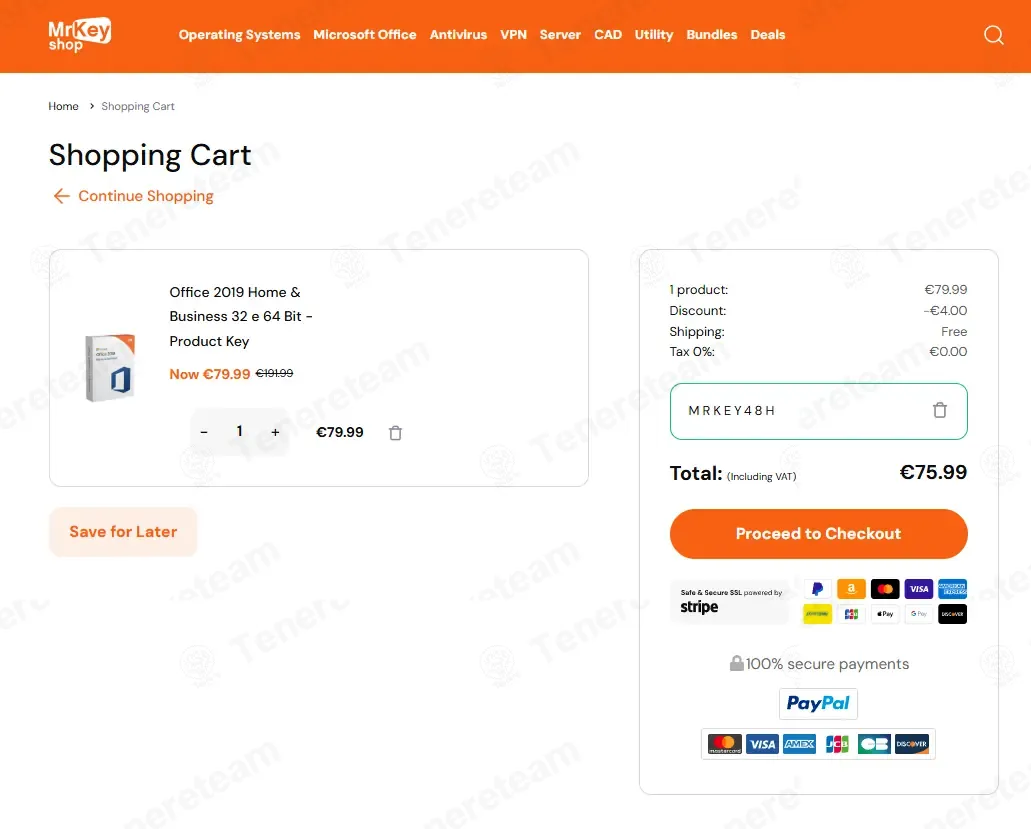Click the yellow Postepay icon

817,614
